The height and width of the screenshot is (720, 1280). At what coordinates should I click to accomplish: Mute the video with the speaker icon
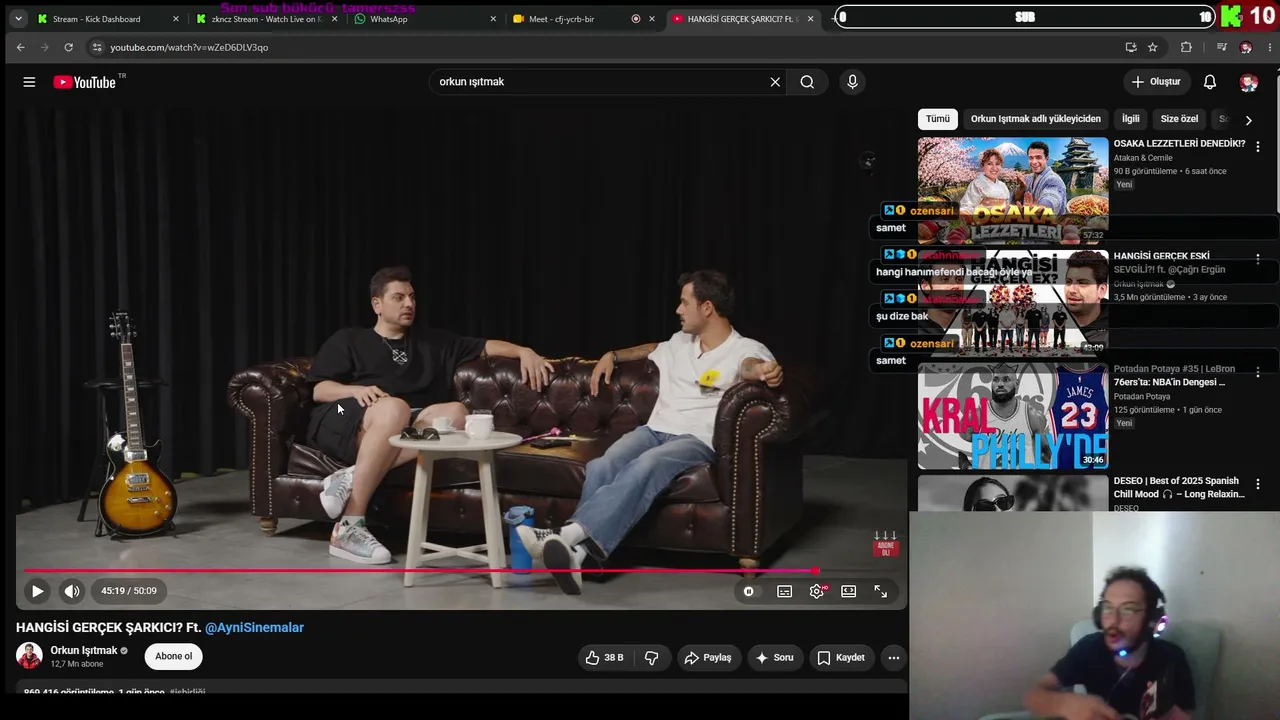(x=72, y=591)
